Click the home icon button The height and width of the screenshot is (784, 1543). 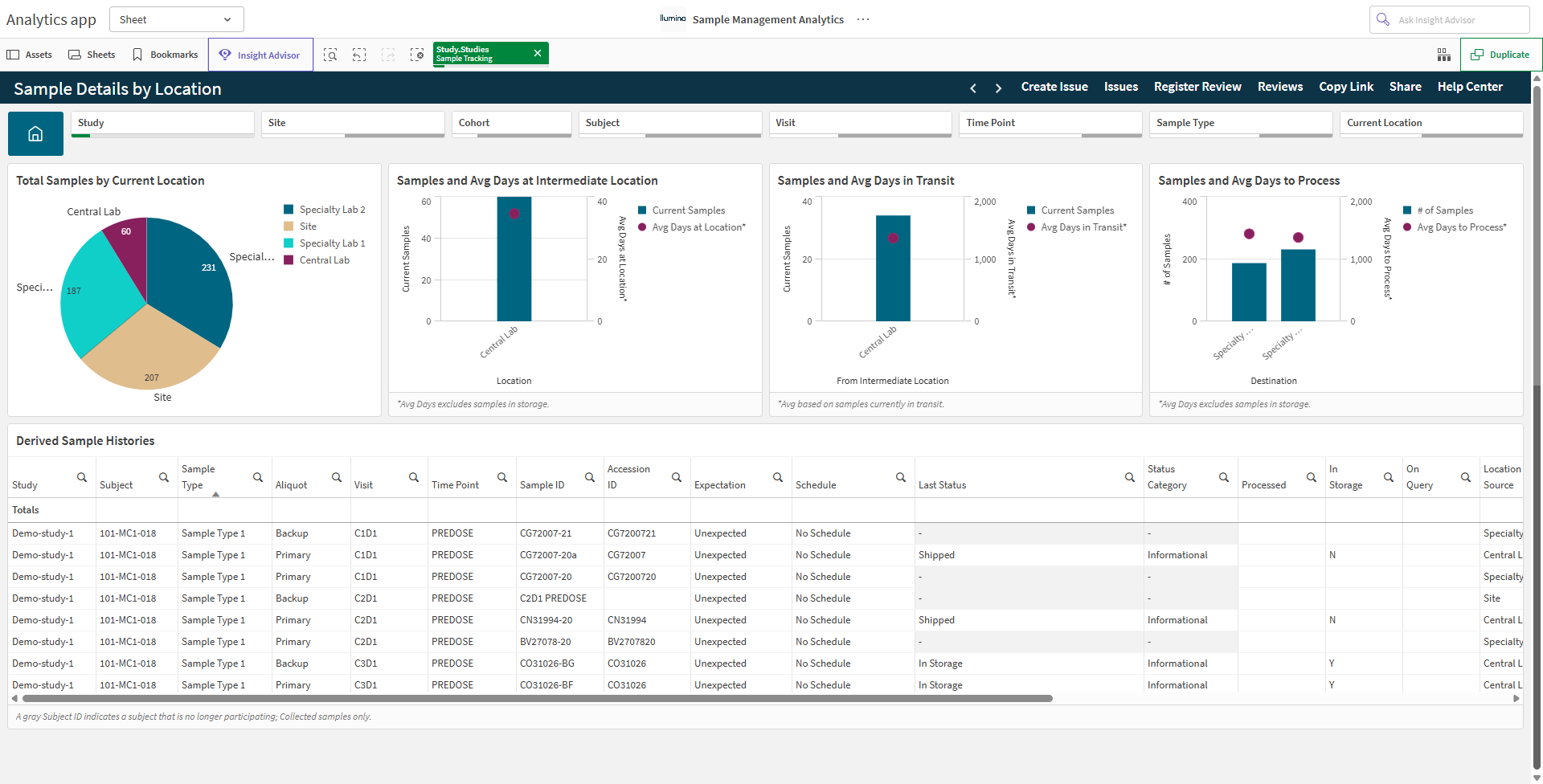[35, 133]
